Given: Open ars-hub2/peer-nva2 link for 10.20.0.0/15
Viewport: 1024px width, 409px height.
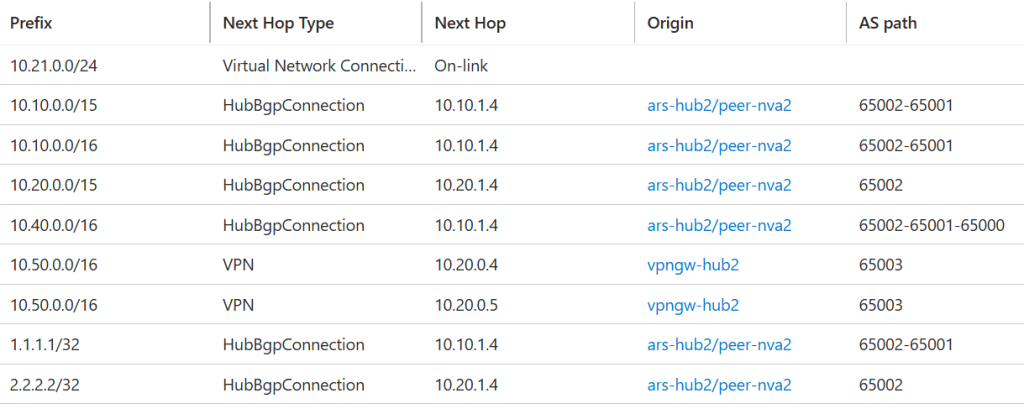Looking at the screenshot, I should point(719,185).
